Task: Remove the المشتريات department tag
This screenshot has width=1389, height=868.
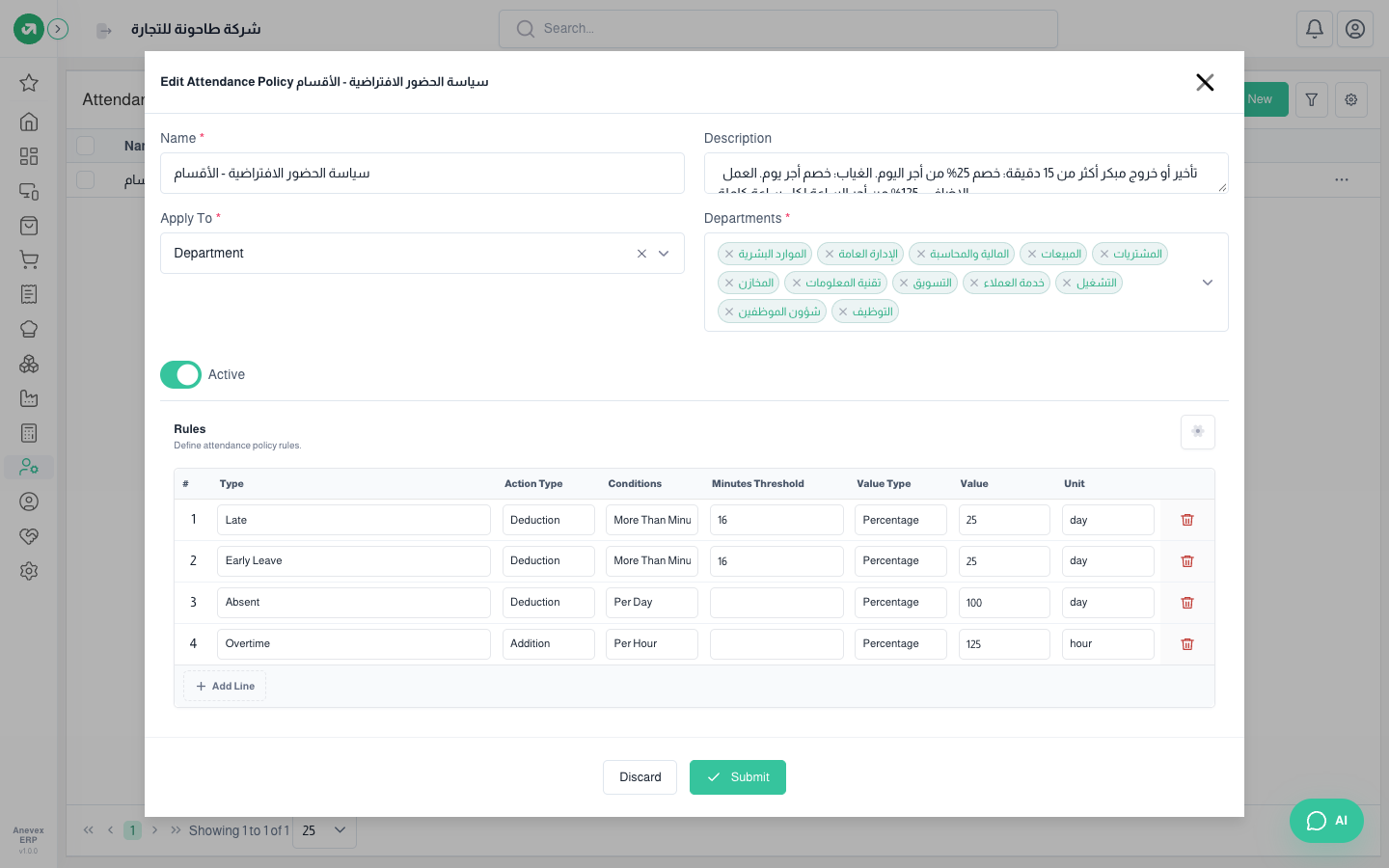Action: click(x=1104, y=255)
